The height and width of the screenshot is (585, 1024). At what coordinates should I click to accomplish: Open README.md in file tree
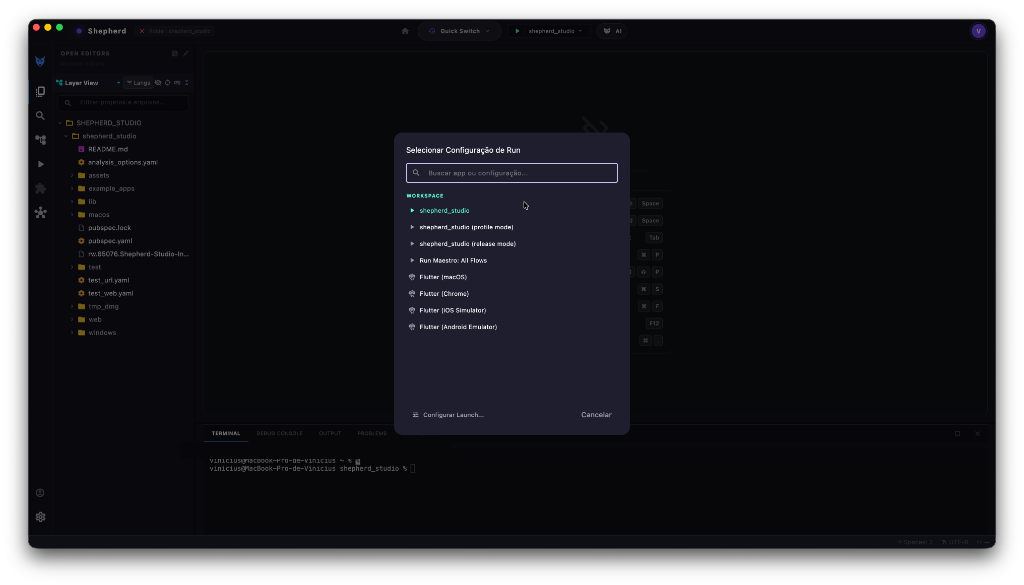(x=108, y=149)
